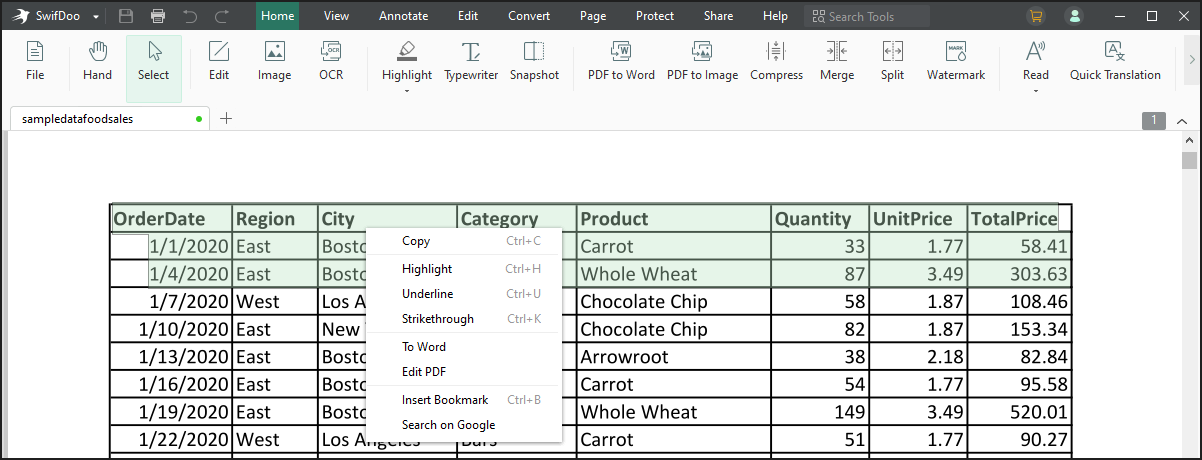Screen dimensions: 1202x460
Task: Open the Edit tool
Action: 219,62
